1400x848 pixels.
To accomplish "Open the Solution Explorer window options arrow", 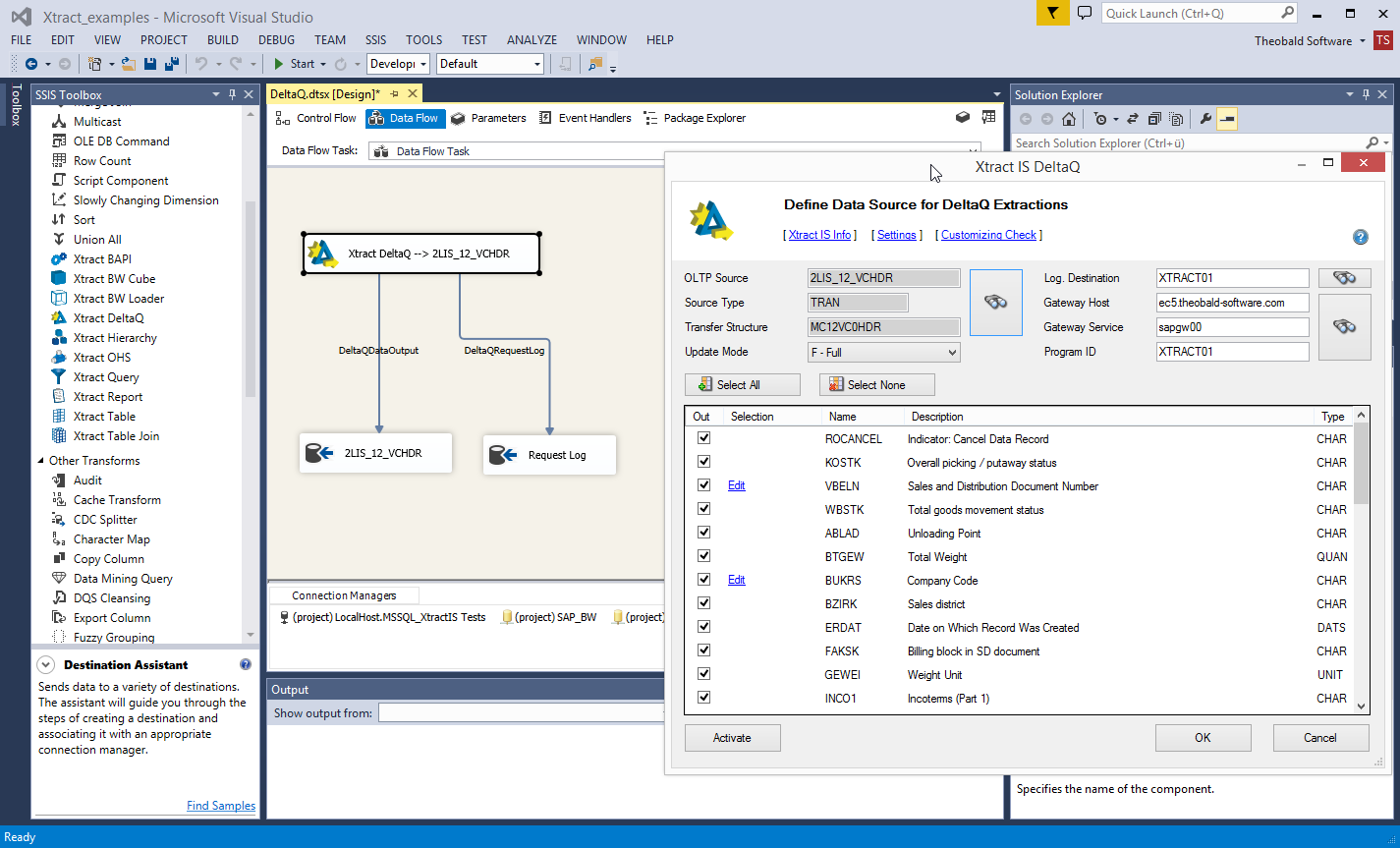I will (x=1349, y=95).
